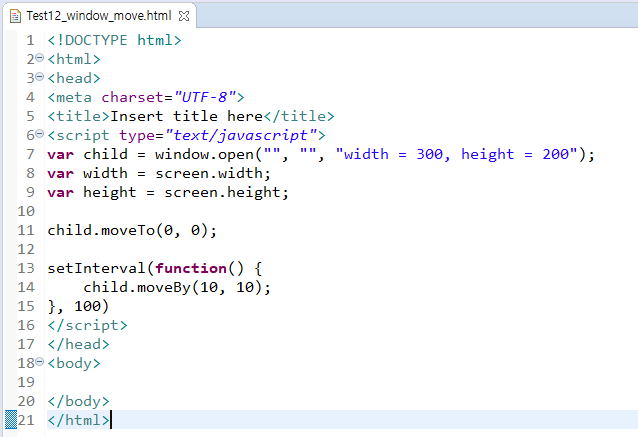Viewport: 638px width, 437px height.
Task: Click the closing html tag on line 21
Action: pyautogui.click(x=79, y=420)
